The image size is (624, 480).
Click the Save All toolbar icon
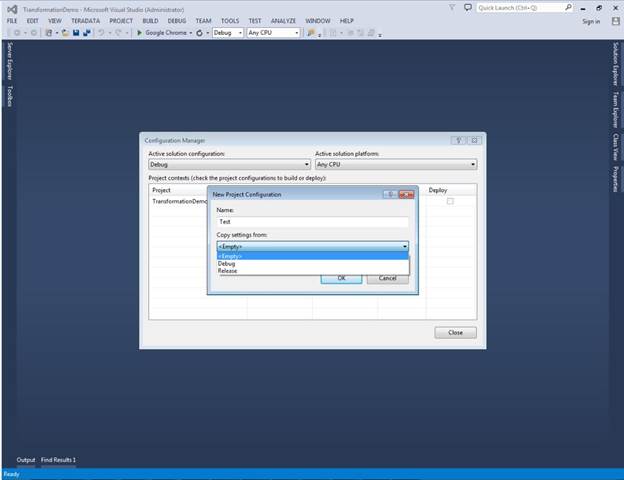click(x=87, y=33)
